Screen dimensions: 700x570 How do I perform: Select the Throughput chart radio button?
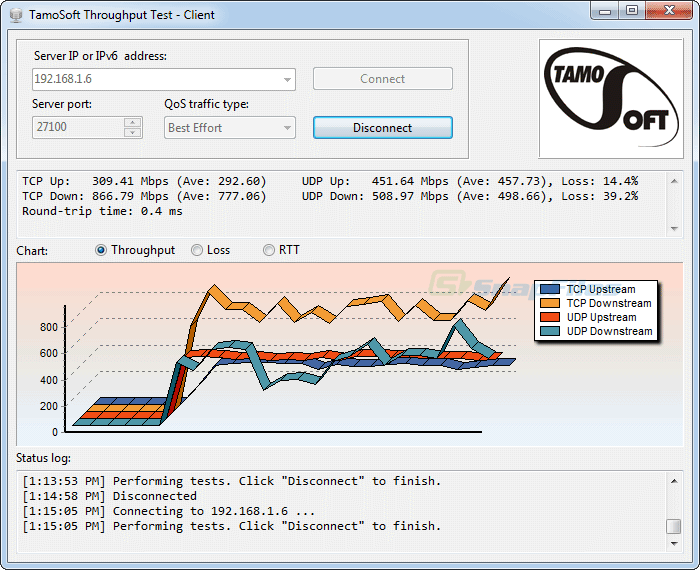point(101,250)
